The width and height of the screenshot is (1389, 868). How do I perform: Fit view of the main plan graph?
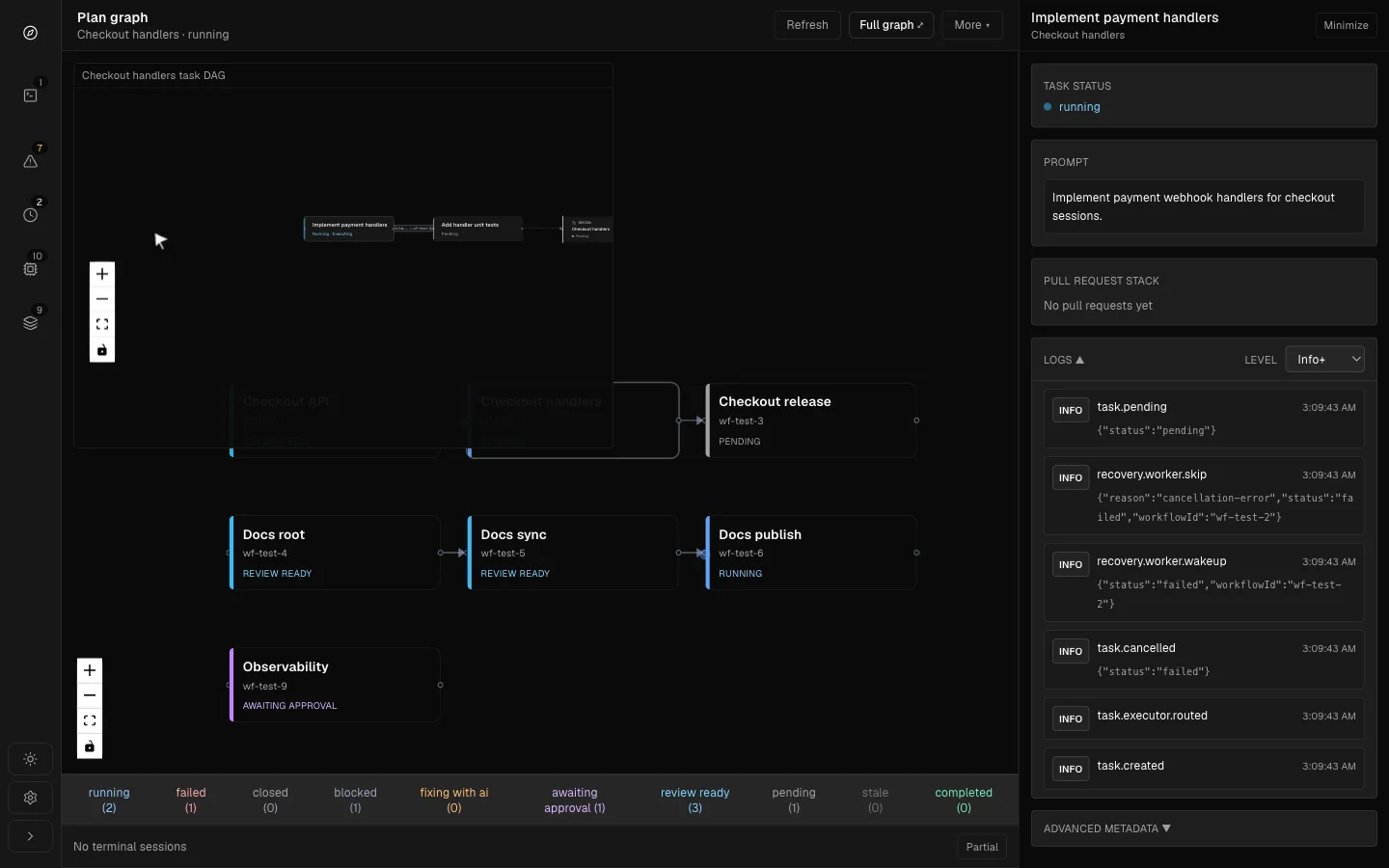(90, 720)
